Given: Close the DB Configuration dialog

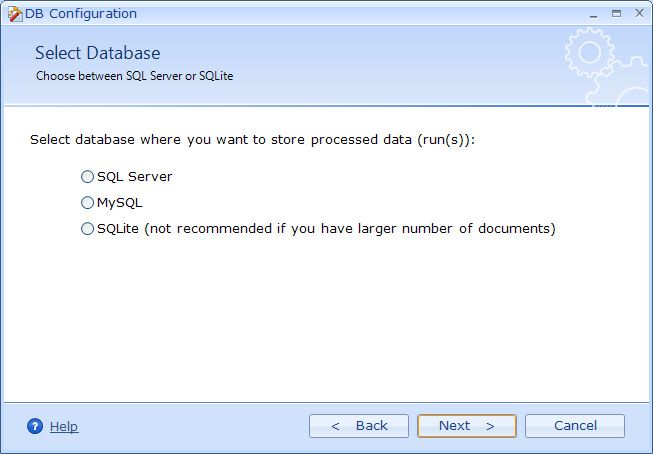Looking at the screenshot, I should tap(636, 13).
